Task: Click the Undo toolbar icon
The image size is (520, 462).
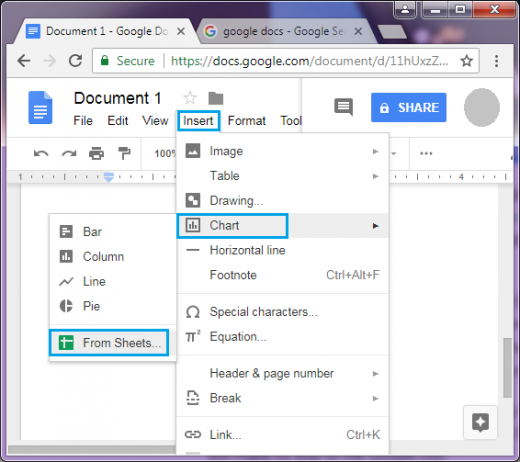Action: click(41, 154)
